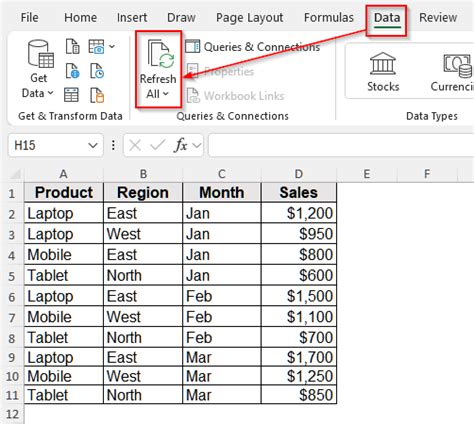
Task: Select the Data tab
Action: pos(387,17)
